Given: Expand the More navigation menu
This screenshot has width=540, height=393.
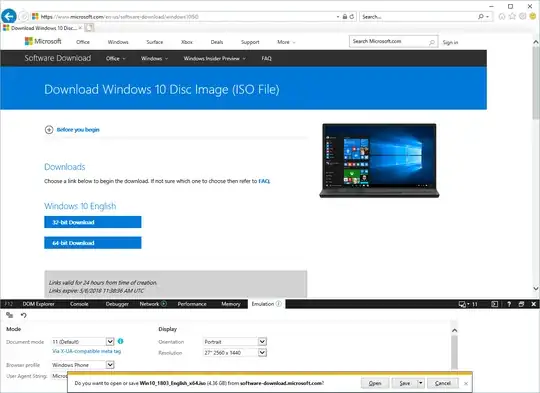Looking at the screenshot, I should click(286, 42).
